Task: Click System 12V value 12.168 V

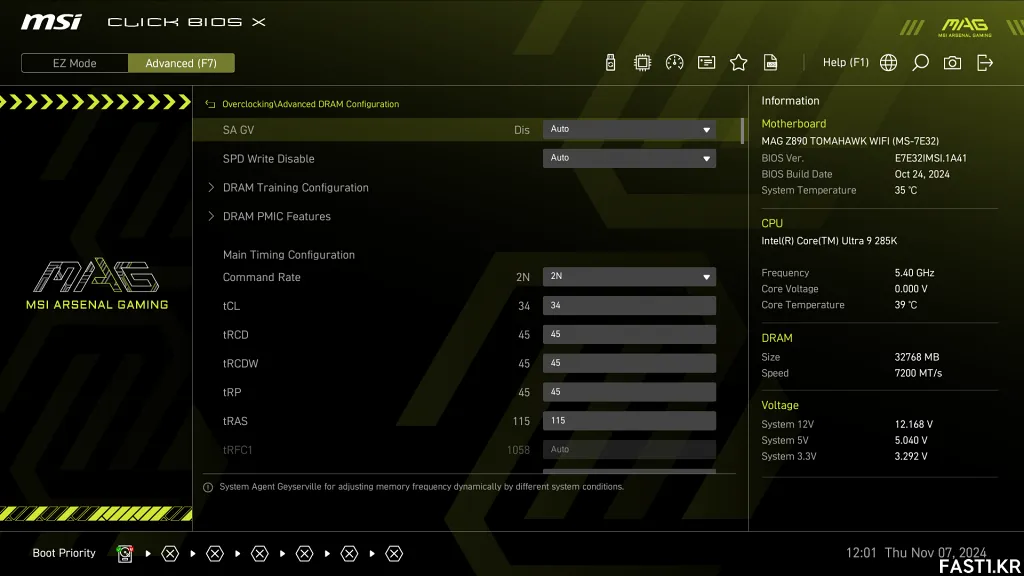Action: (x=914, y=424)
